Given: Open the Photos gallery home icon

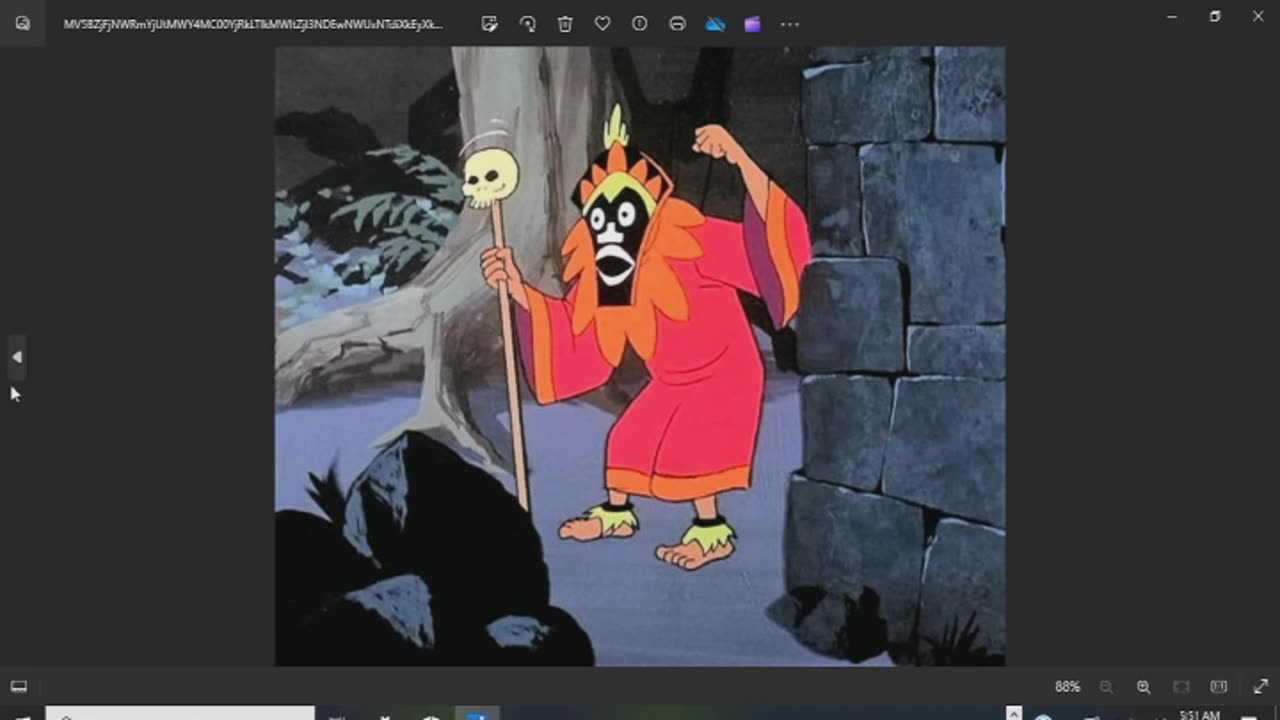Looking at the screenshot, I should 22,23.
